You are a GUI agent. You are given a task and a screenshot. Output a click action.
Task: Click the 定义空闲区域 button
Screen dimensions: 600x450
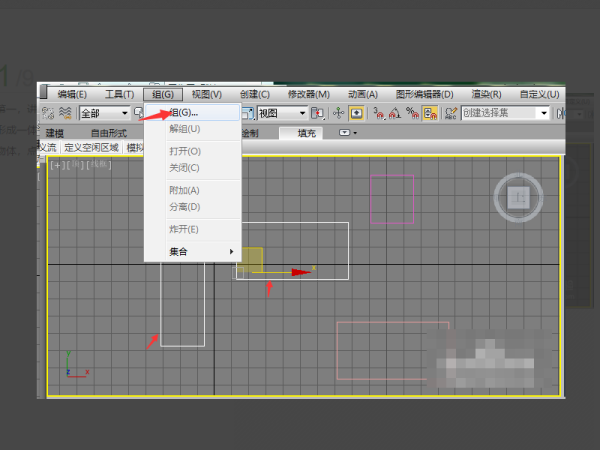pos(91,148)
